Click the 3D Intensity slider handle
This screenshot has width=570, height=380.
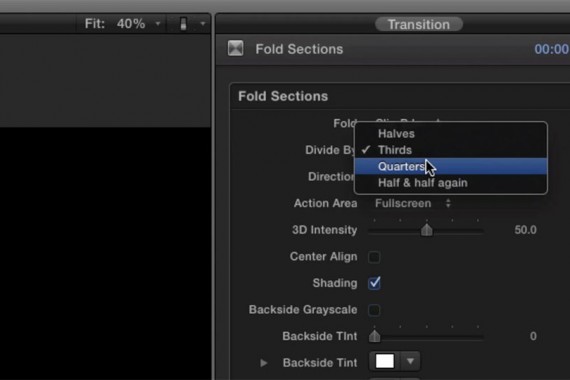[426, 230]
